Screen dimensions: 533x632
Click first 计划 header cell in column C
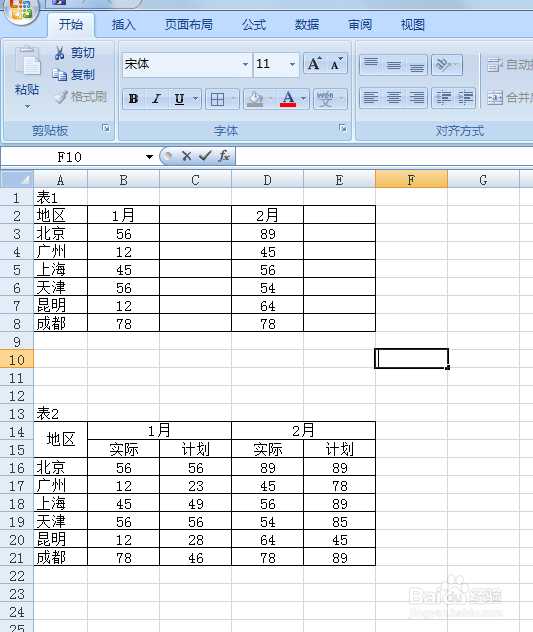196,449
